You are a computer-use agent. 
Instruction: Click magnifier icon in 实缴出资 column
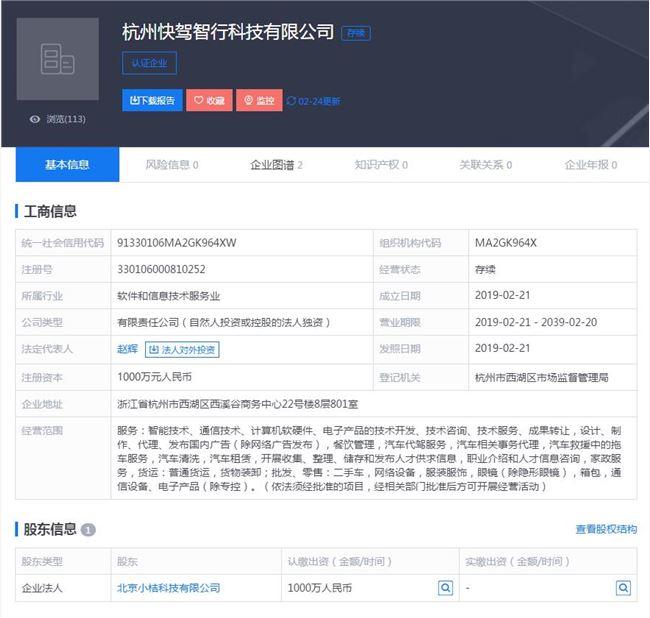coord(623,588)
